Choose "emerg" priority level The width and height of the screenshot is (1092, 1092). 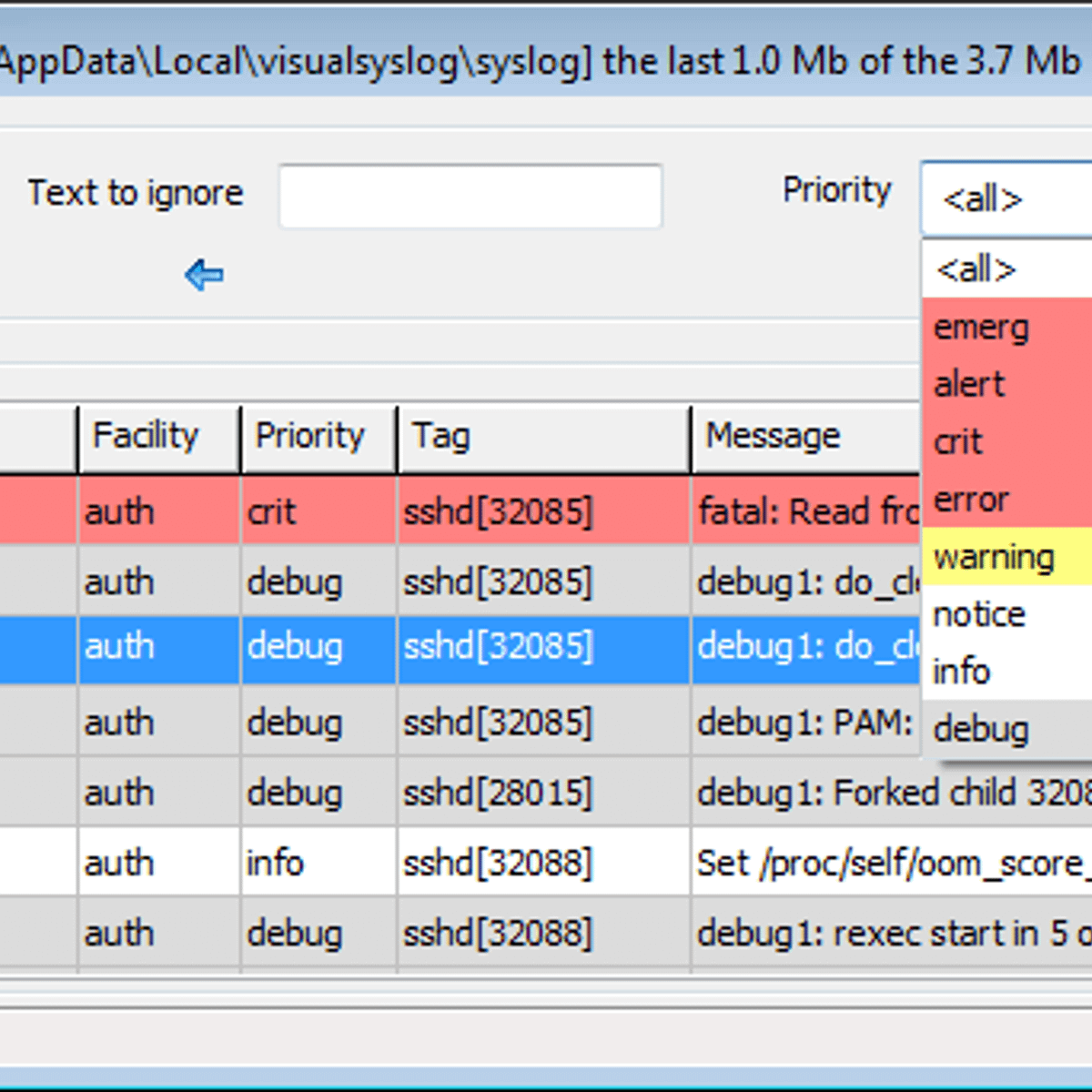tap(981, 328)
